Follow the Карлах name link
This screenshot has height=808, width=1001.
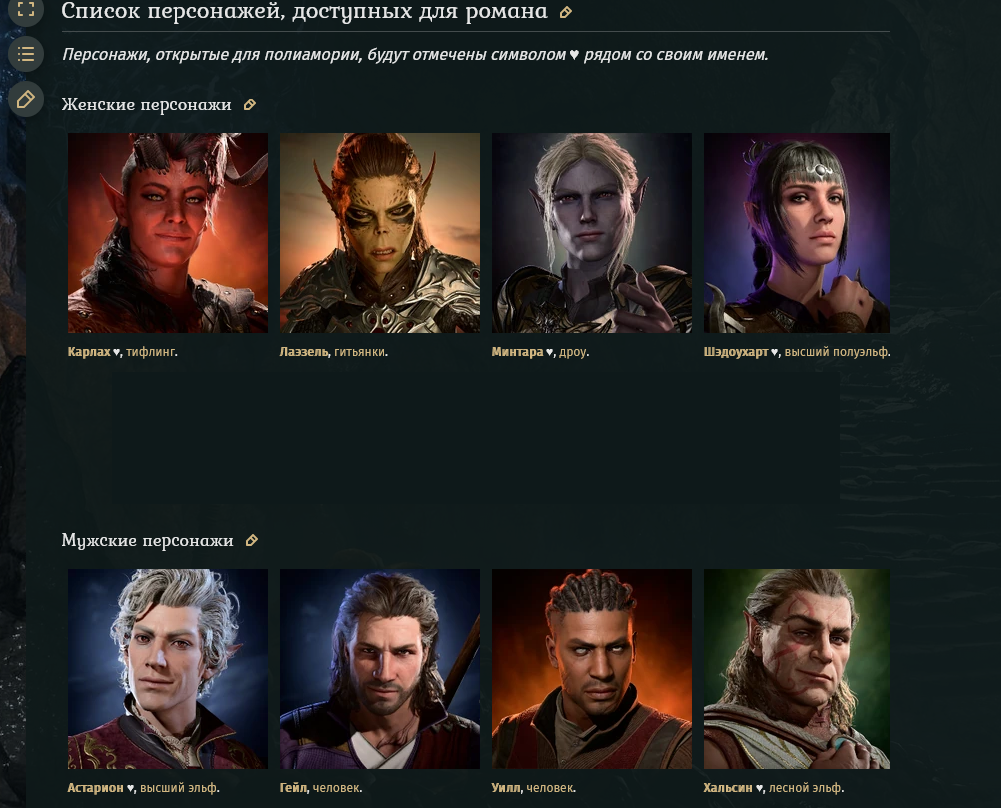click(89, 352)
